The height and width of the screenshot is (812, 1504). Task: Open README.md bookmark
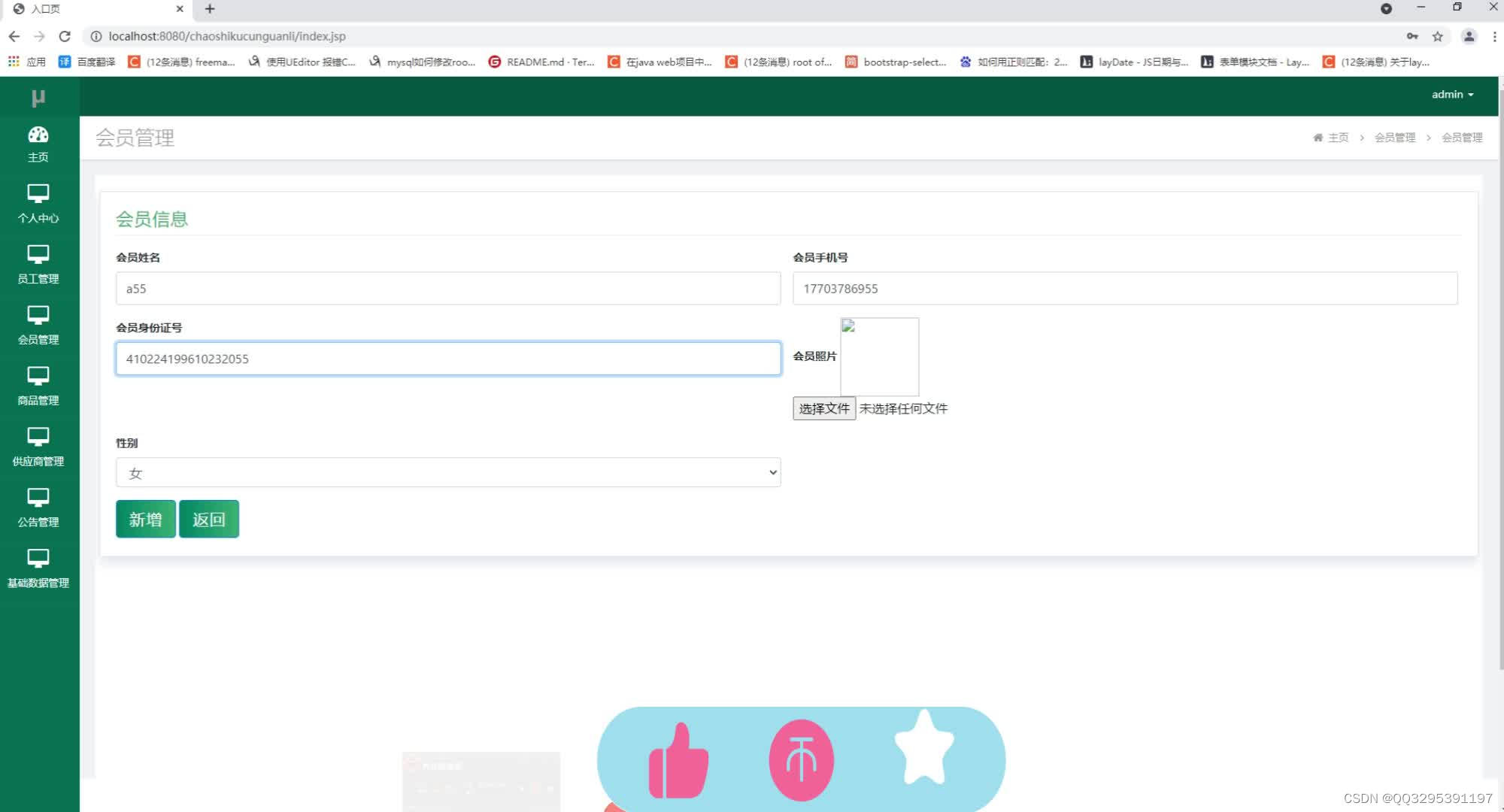[x=541, y=62]
